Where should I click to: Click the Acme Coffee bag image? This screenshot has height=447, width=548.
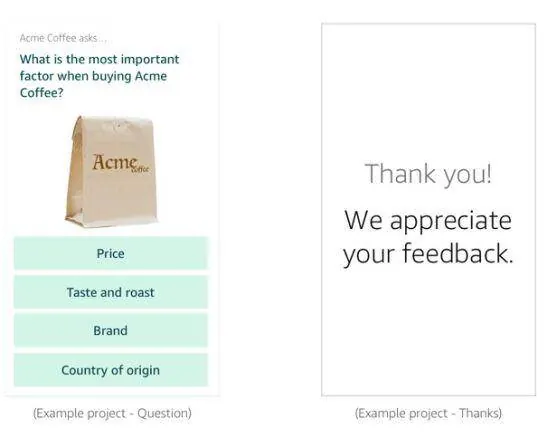coord(111,172)
